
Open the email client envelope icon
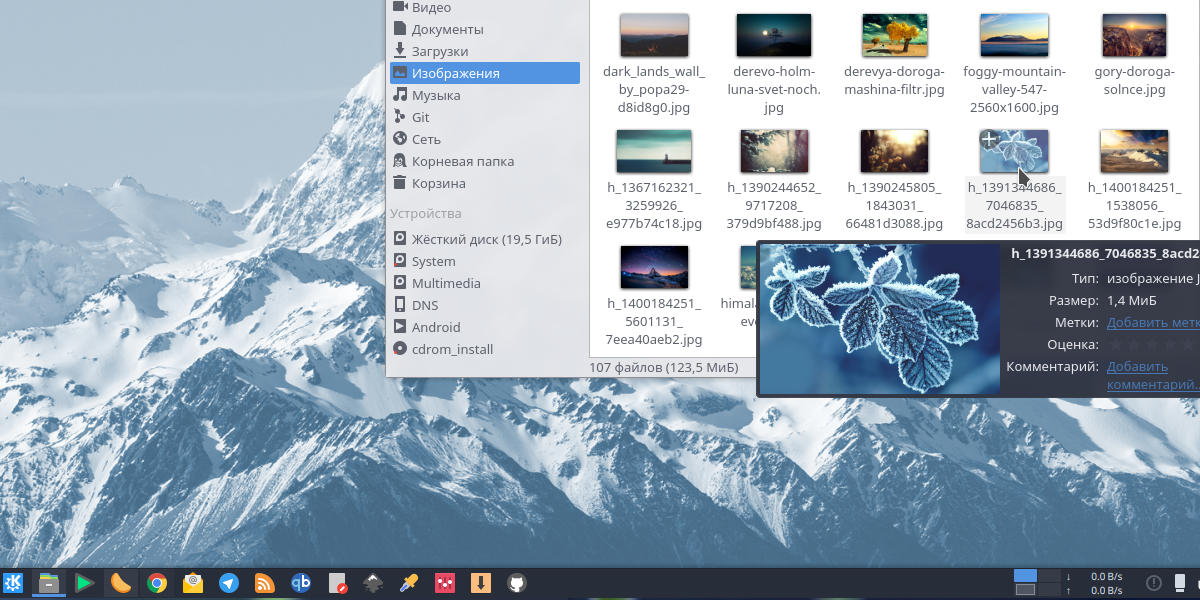tap(193, 583)
